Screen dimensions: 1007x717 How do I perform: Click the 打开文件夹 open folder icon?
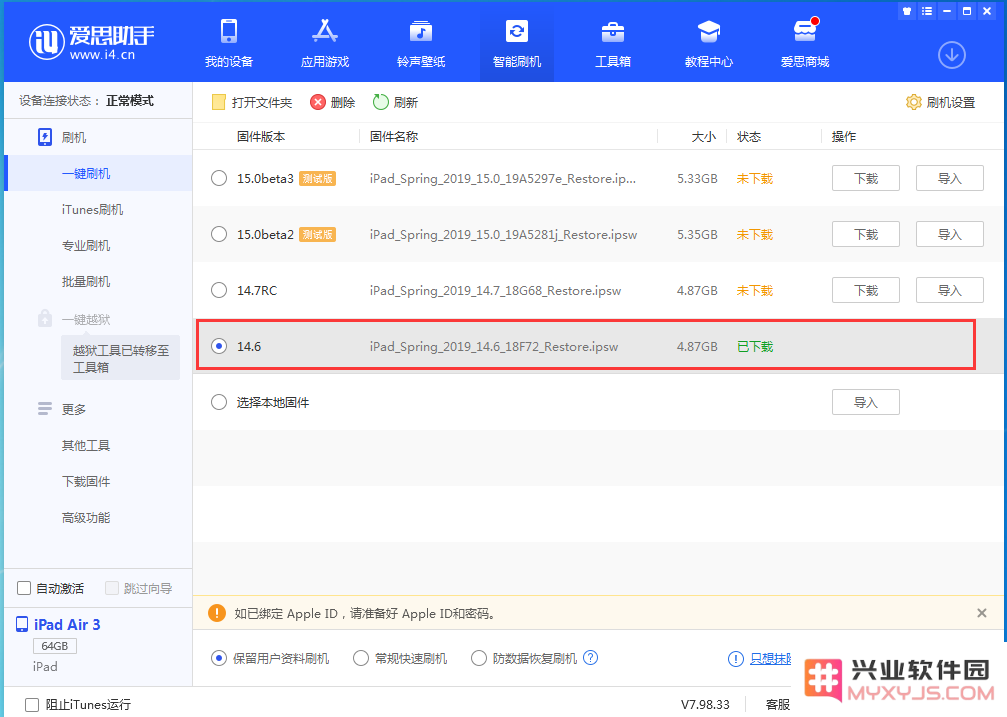(x=218, y=102)
